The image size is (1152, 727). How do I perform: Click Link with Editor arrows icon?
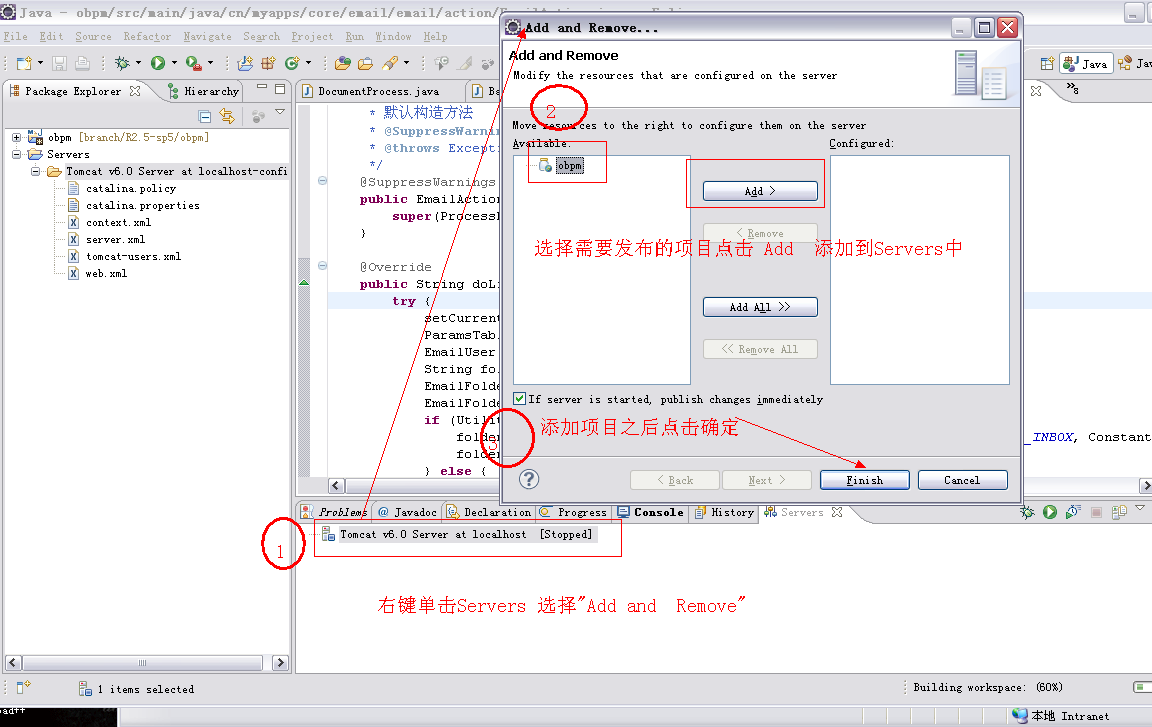click(227, 117)
